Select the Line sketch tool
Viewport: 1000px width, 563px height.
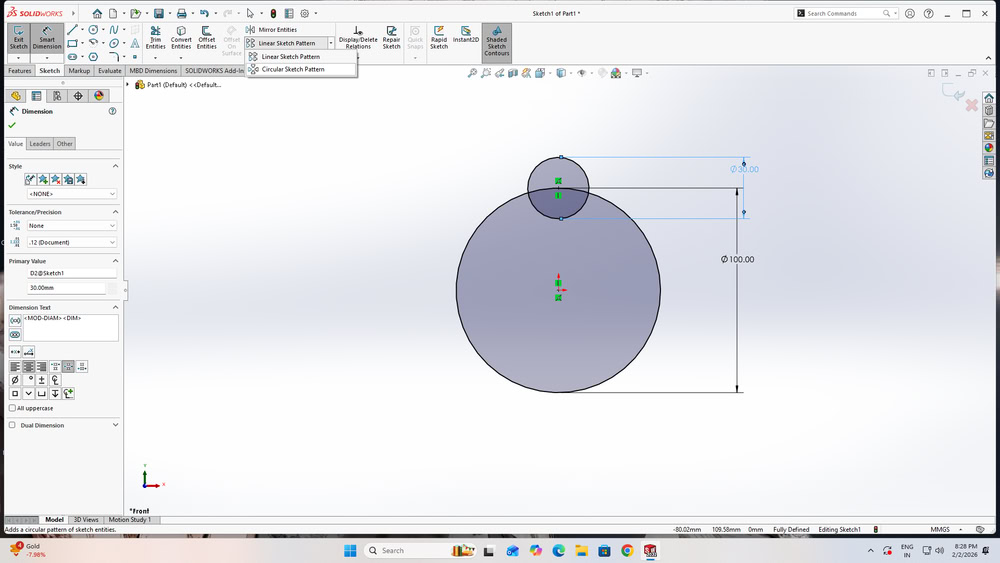pyautogui.click(x=73, y=29)
